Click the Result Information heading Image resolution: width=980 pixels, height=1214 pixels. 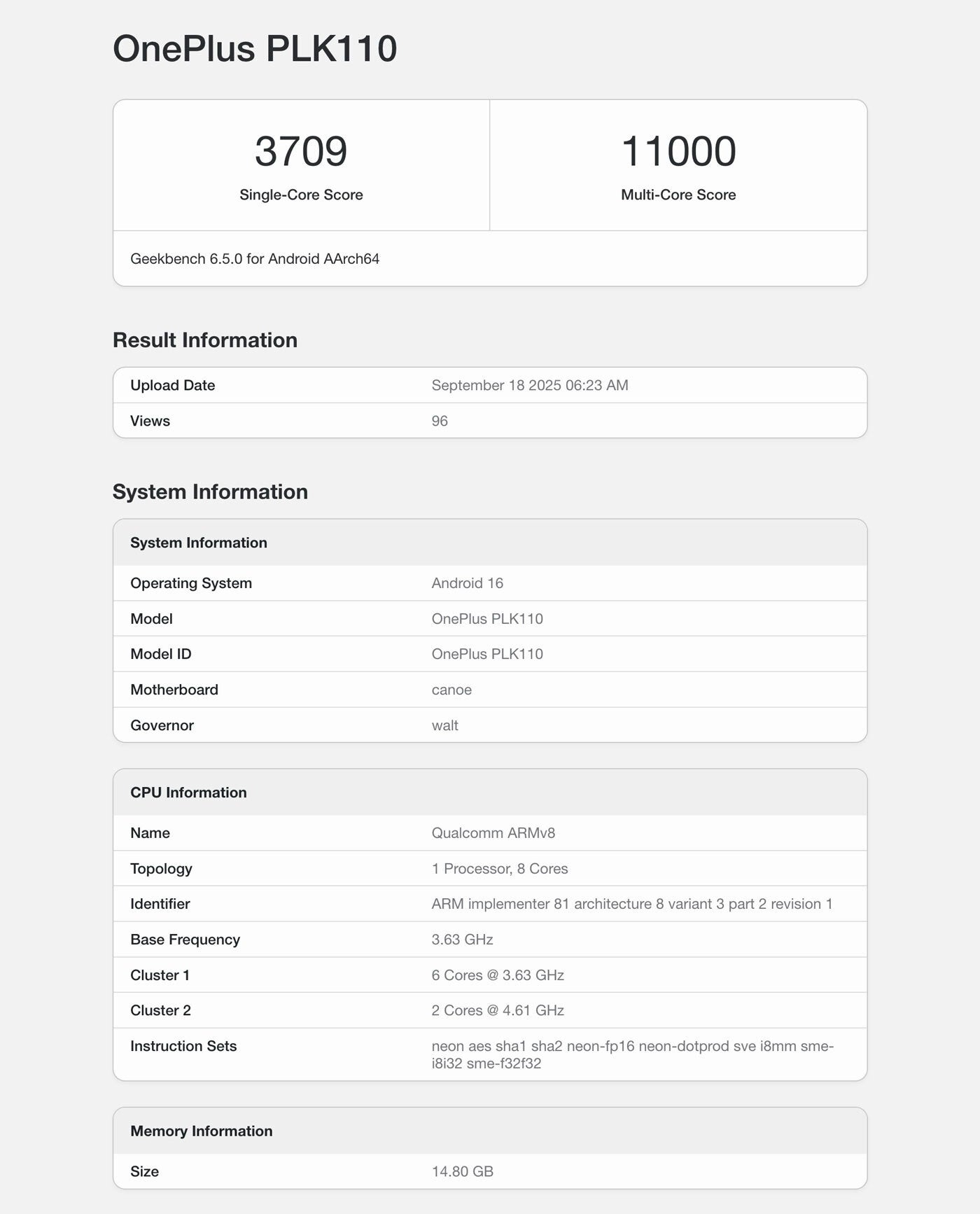[x=205, y=340]
